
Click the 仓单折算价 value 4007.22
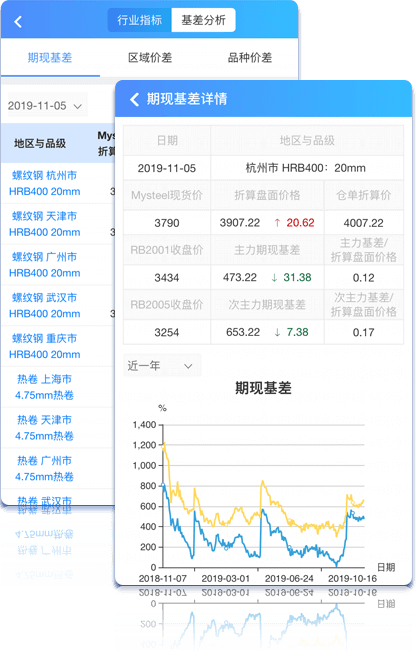pyautogui.click(x=363, y=222)
